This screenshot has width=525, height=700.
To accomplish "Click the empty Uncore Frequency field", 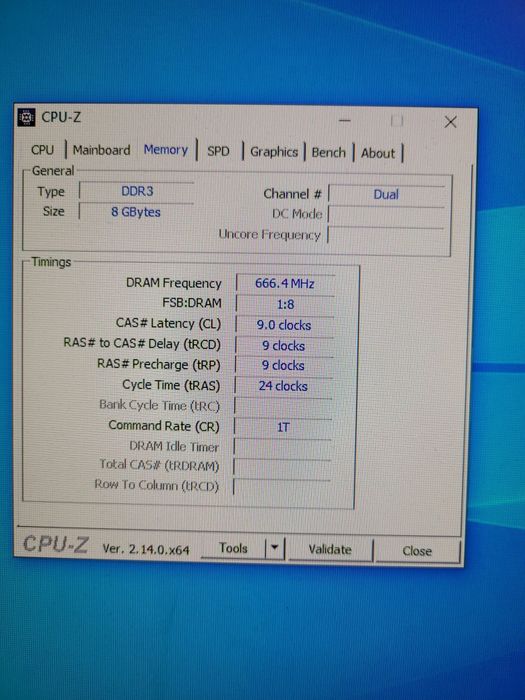I will [386, 235].
